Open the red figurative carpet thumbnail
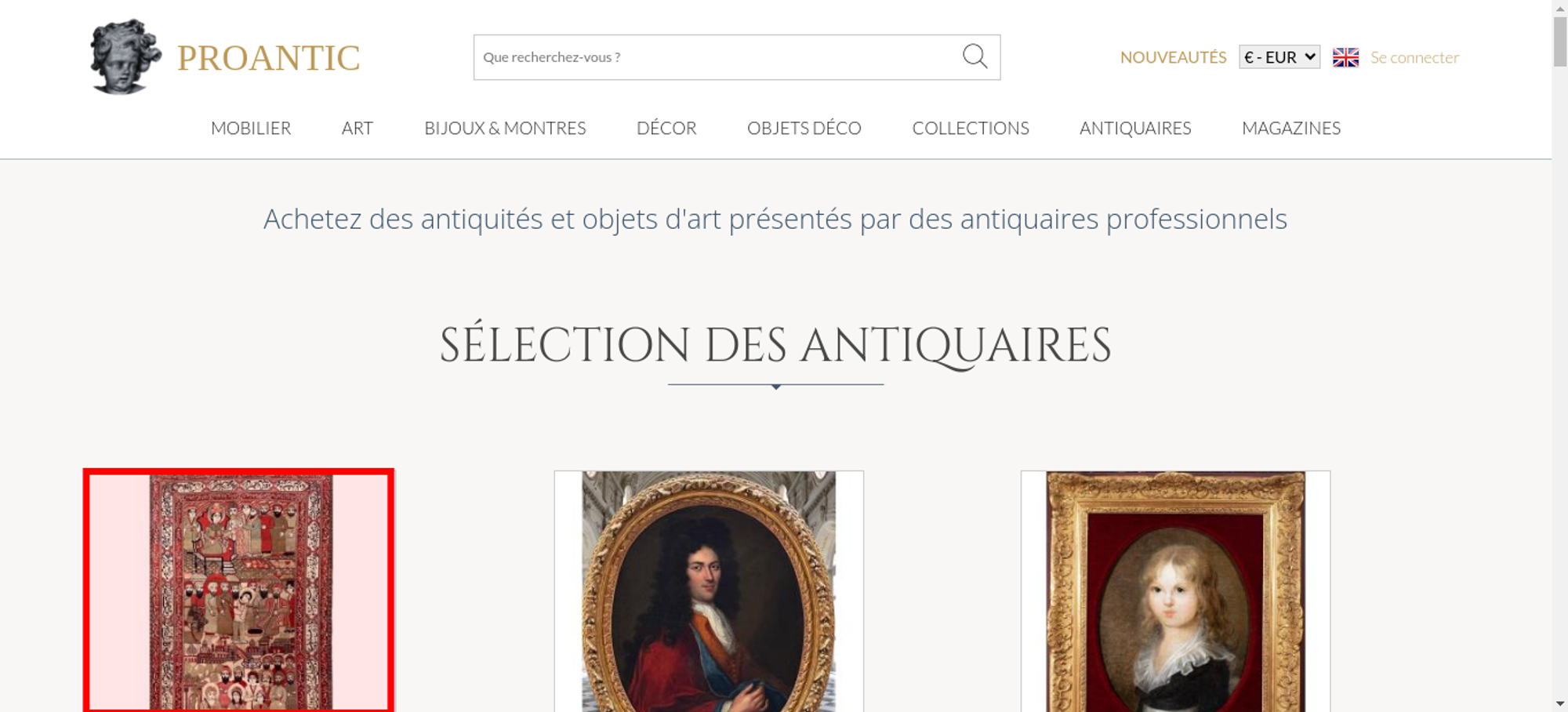The image size is (1568, 712). (x=238, y=591)
